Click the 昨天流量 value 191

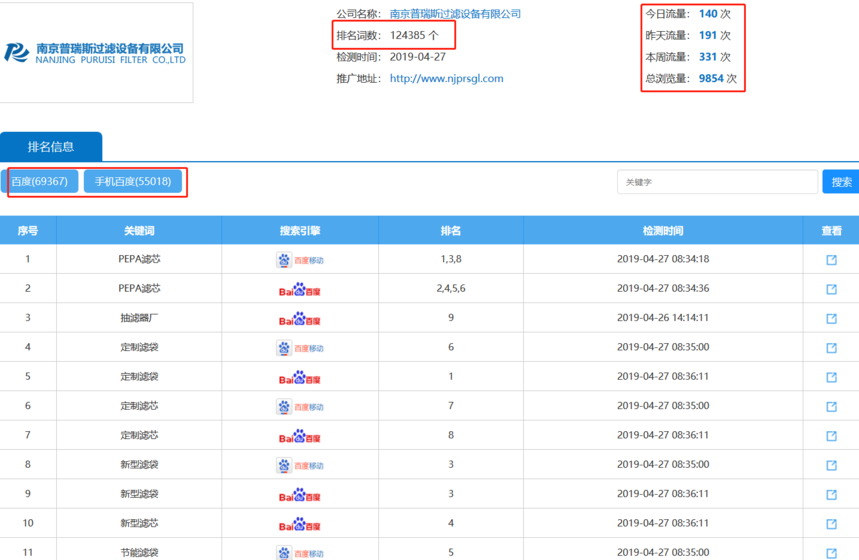[x=708, y=36]
